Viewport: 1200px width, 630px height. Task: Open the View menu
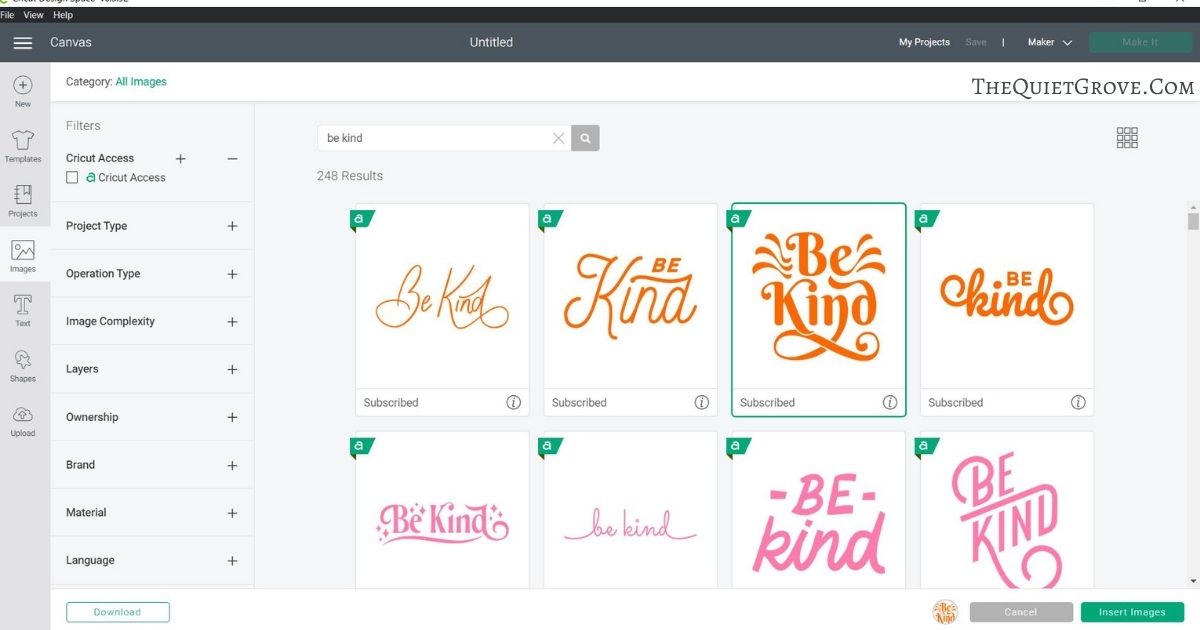pyautogui.click(x=33, y=15)
